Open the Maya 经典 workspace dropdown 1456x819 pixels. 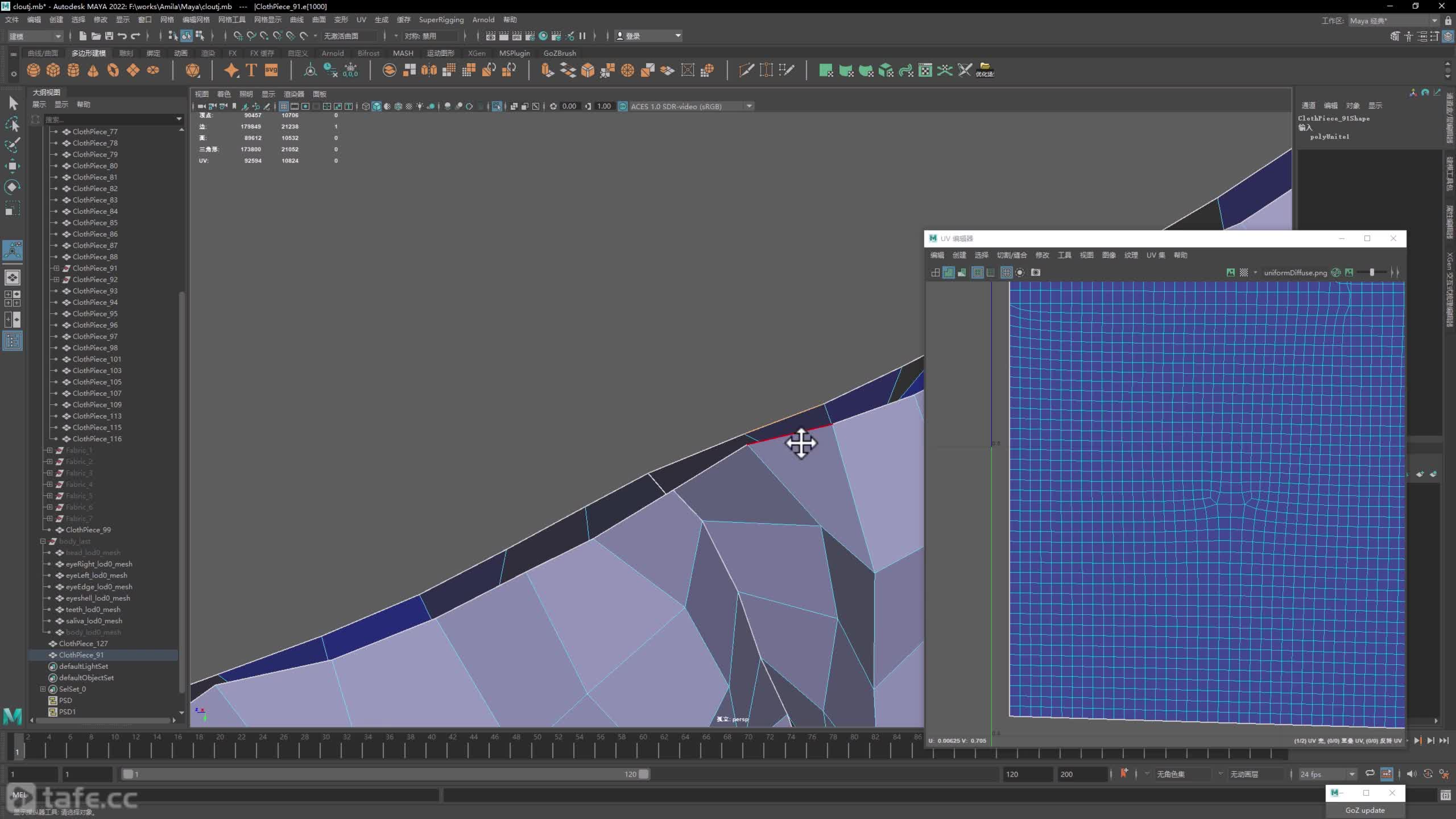click(x=1393, y=20)
